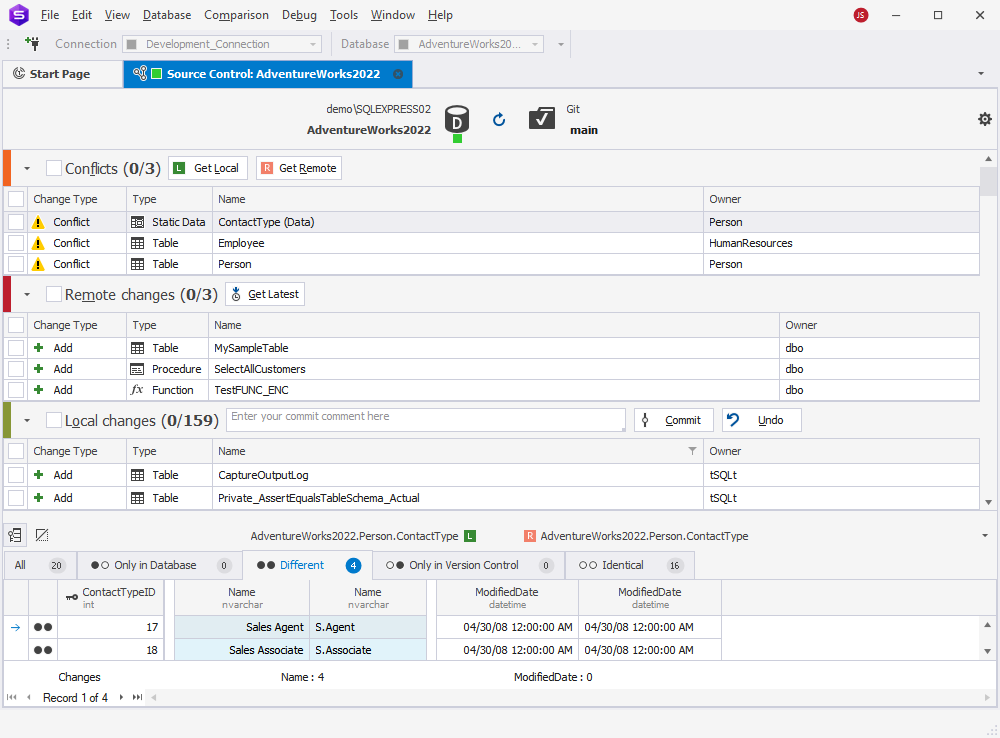Image resolution: width=1000 pixels, height=738 pixels.
Task: Open the toolbar overflow dropdown arrow
Action: (561, 44)
